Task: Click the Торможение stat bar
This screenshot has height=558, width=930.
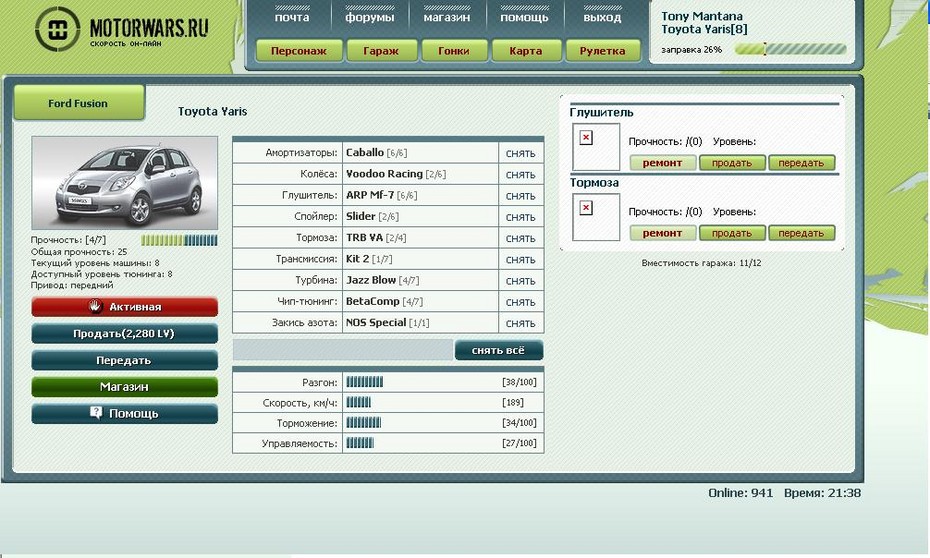Action: (364, 423)
